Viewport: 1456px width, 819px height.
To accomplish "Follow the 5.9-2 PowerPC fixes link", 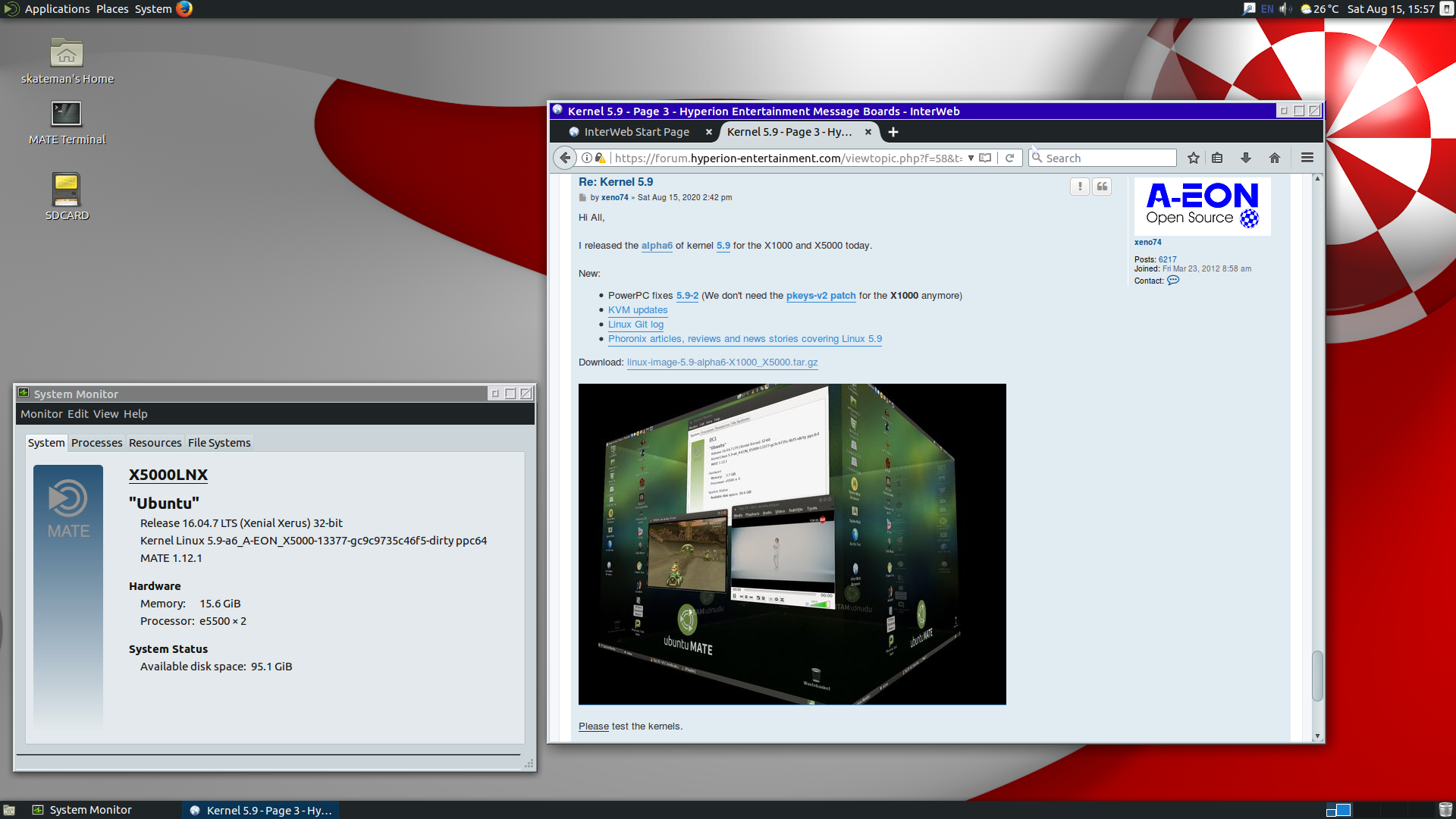I will (687, 296).
